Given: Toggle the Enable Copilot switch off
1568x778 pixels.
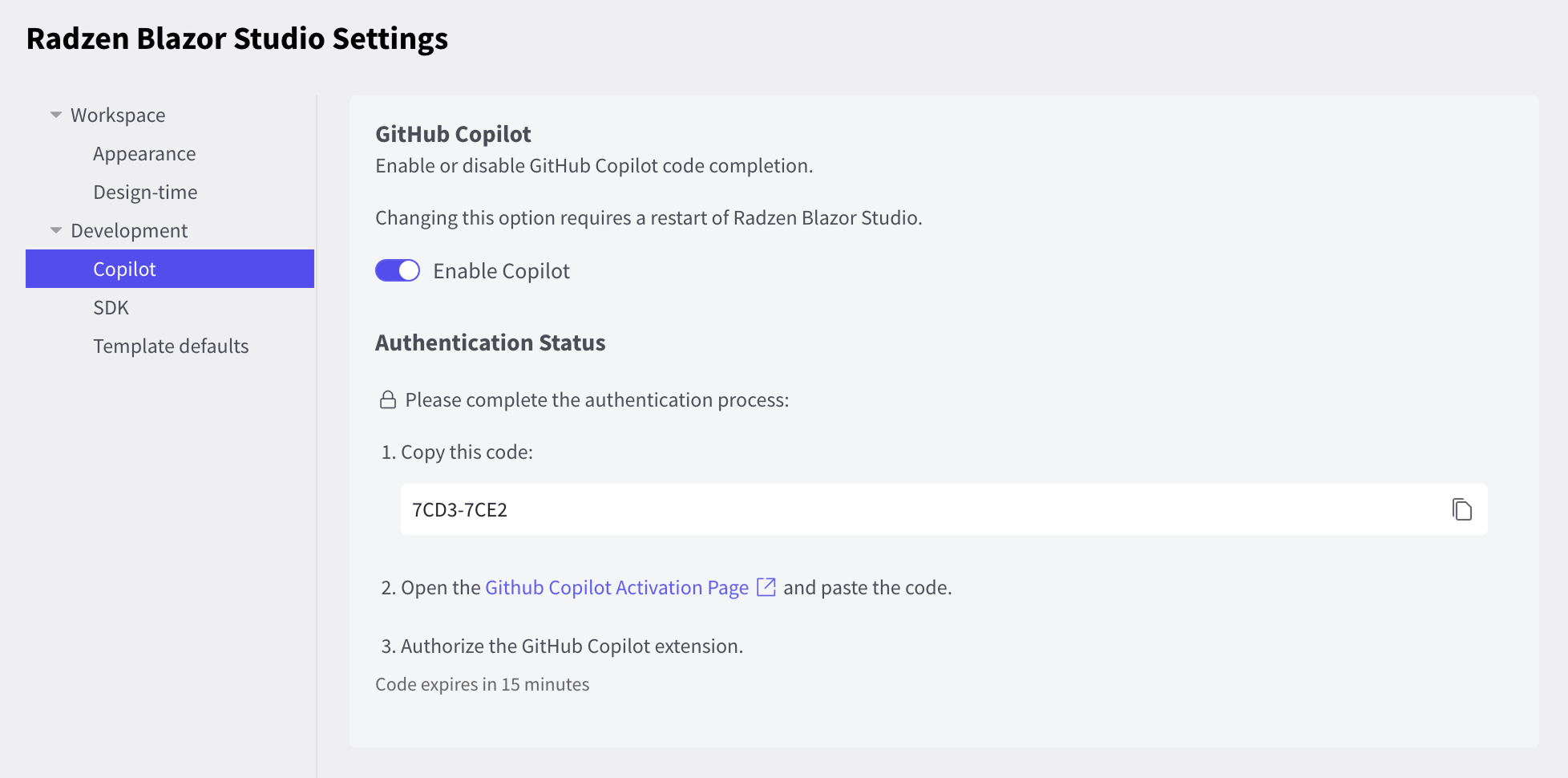Looking at the screenshot, I should click(398, 270).
